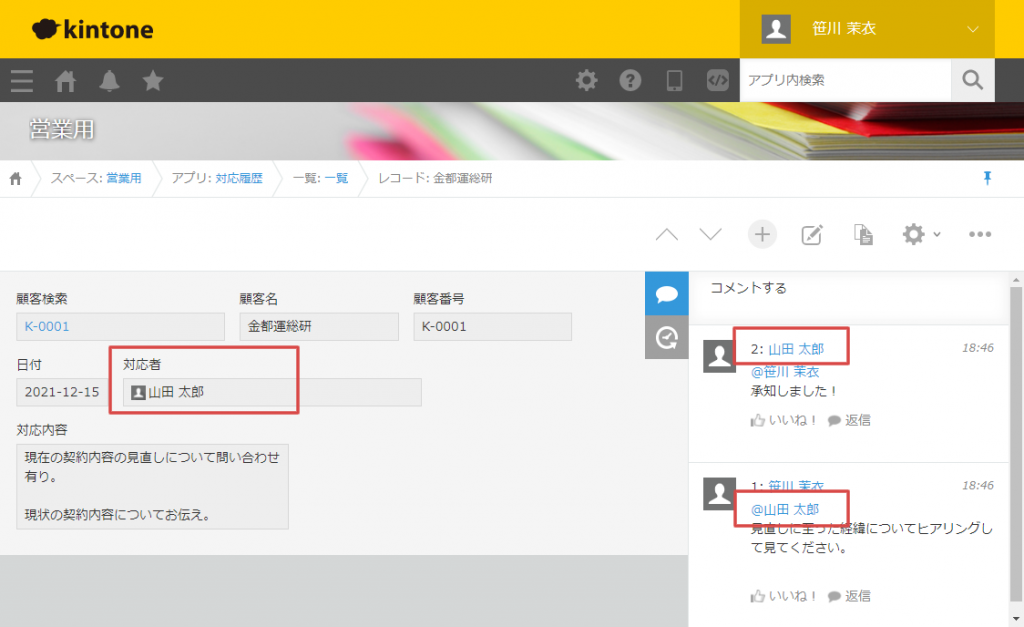1024x627 pixels.
Task: Click the 対応内容 text content box
Action: [x=152, y=487]
